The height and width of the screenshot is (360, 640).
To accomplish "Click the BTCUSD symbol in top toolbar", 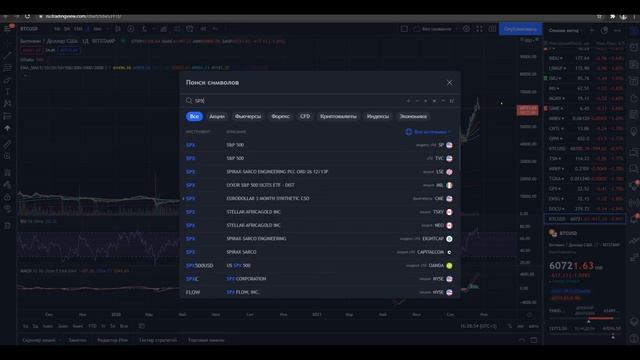I will click(x=29, y=29).
